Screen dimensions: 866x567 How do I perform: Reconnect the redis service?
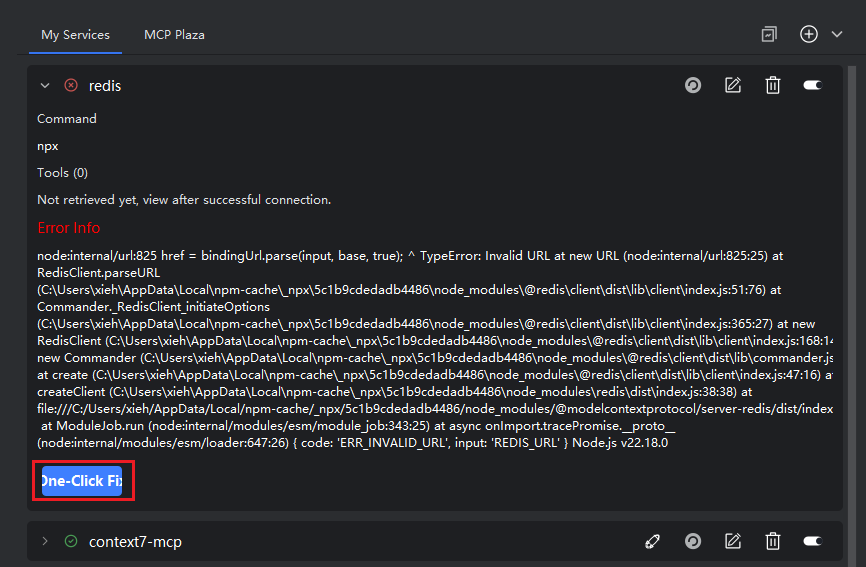(693, 86)
